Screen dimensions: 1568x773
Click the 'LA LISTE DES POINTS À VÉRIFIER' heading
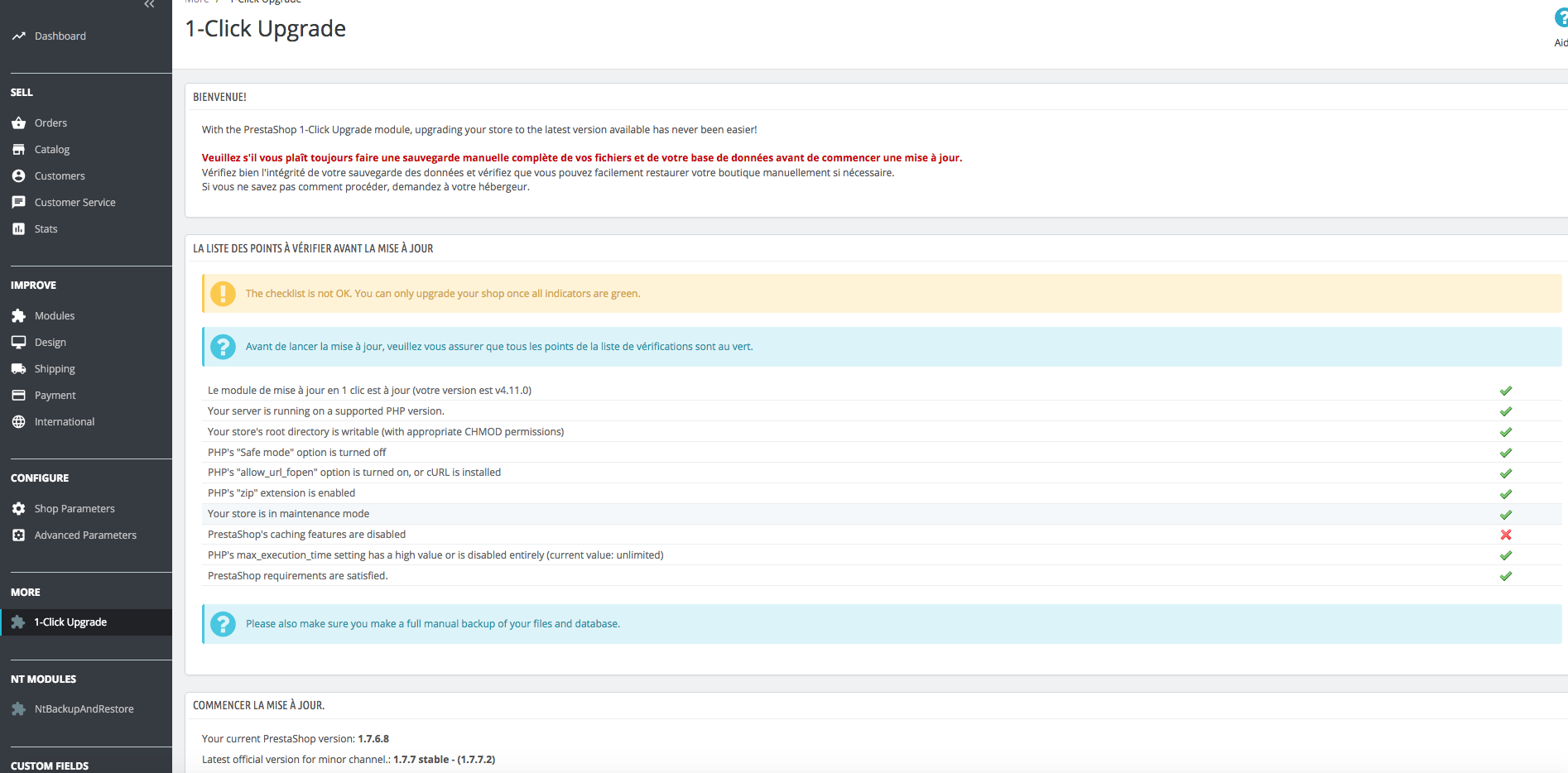313,248
